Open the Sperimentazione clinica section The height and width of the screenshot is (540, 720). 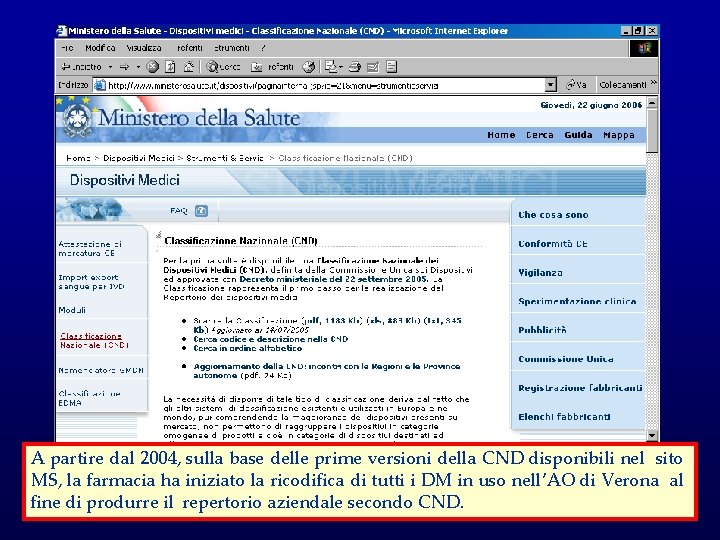tap(577, 301)
